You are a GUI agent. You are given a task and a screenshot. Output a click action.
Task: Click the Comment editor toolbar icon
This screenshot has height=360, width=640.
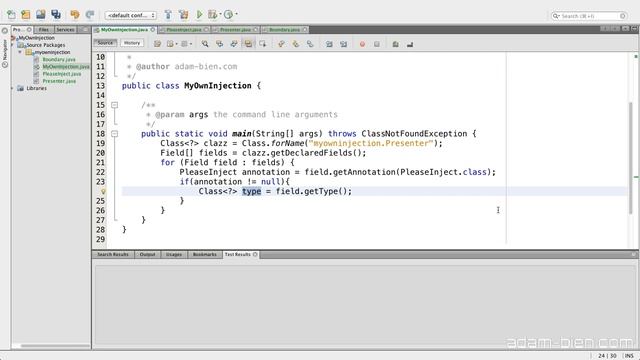[395, 44]
